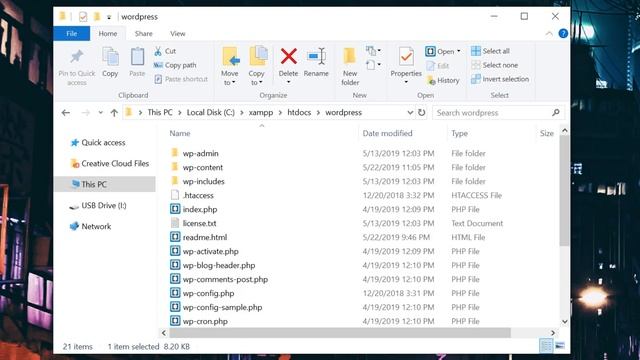Go up one folder level
Image resolution: width=640 pixels, height=360 pixels.
114,113
